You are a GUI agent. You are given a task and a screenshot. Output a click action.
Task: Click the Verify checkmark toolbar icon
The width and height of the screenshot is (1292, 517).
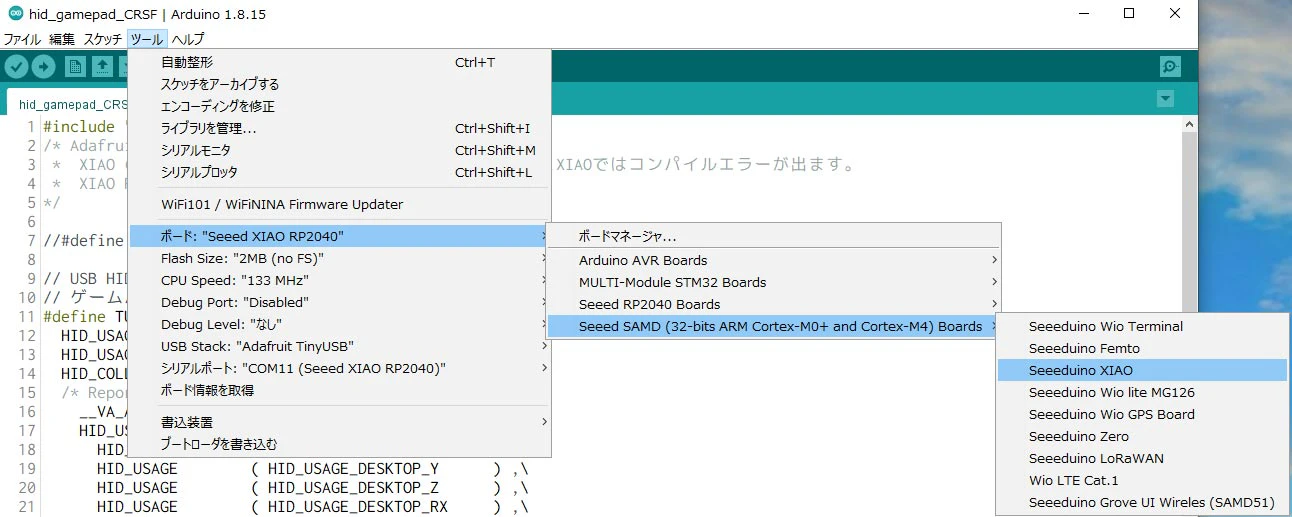click(16, 67)
